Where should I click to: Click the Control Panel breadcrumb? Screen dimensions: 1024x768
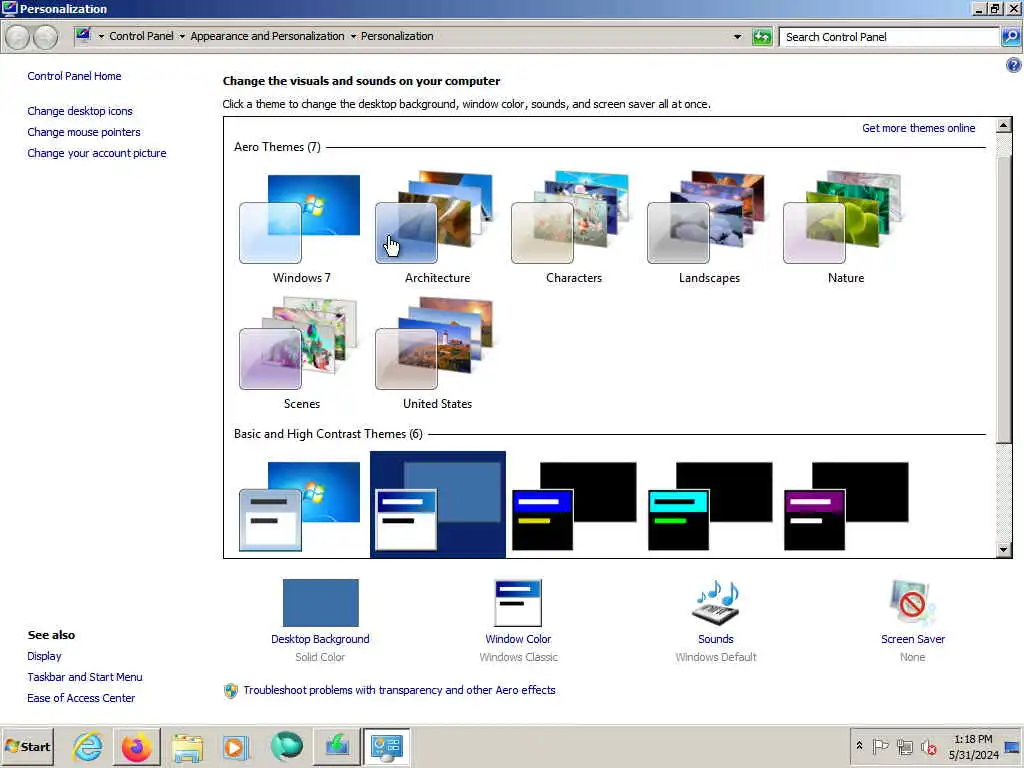click(x=141, y=36)
